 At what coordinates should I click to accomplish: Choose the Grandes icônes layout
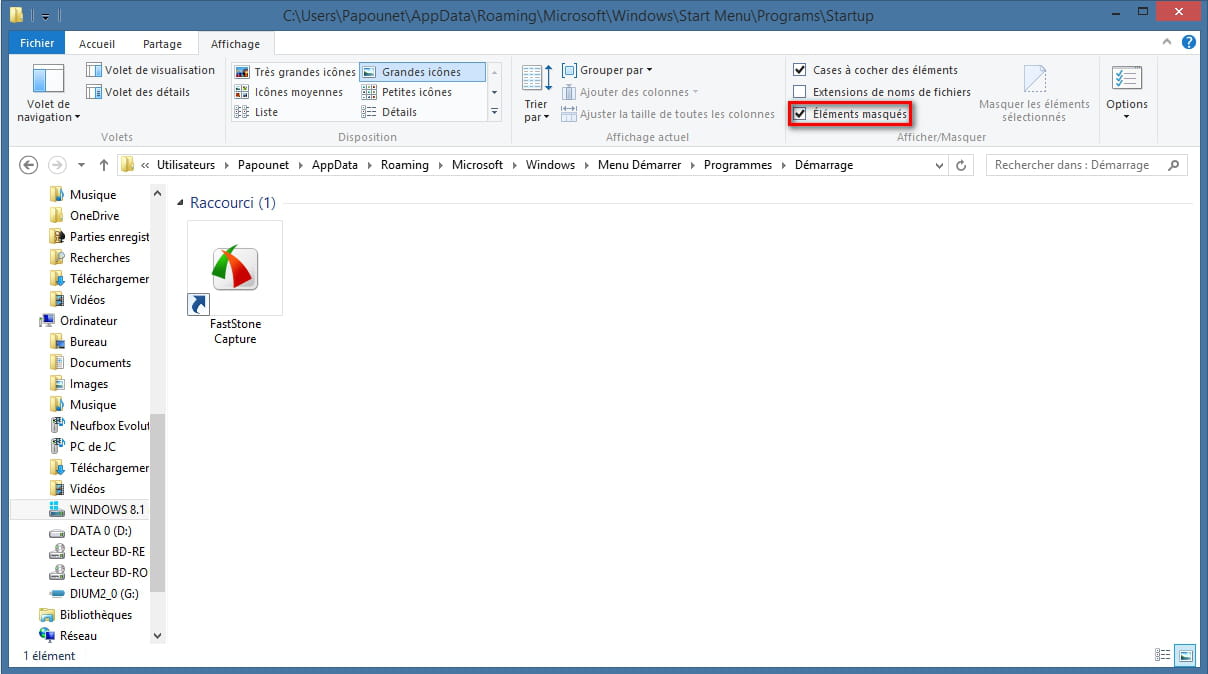pos(422,72)
